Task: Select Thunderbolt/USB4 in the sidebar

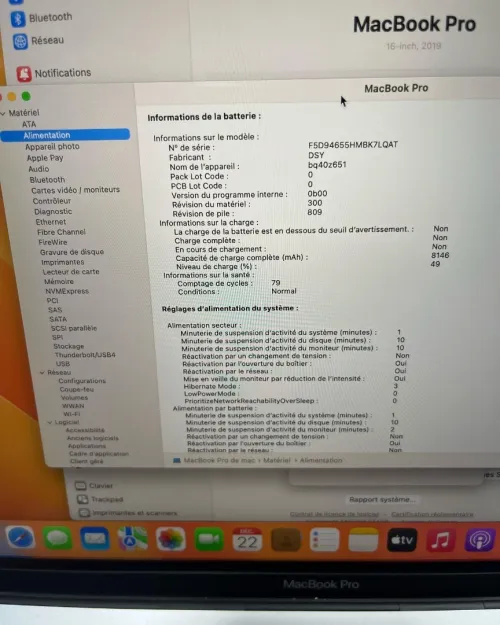Action: (x=85, y=355)
